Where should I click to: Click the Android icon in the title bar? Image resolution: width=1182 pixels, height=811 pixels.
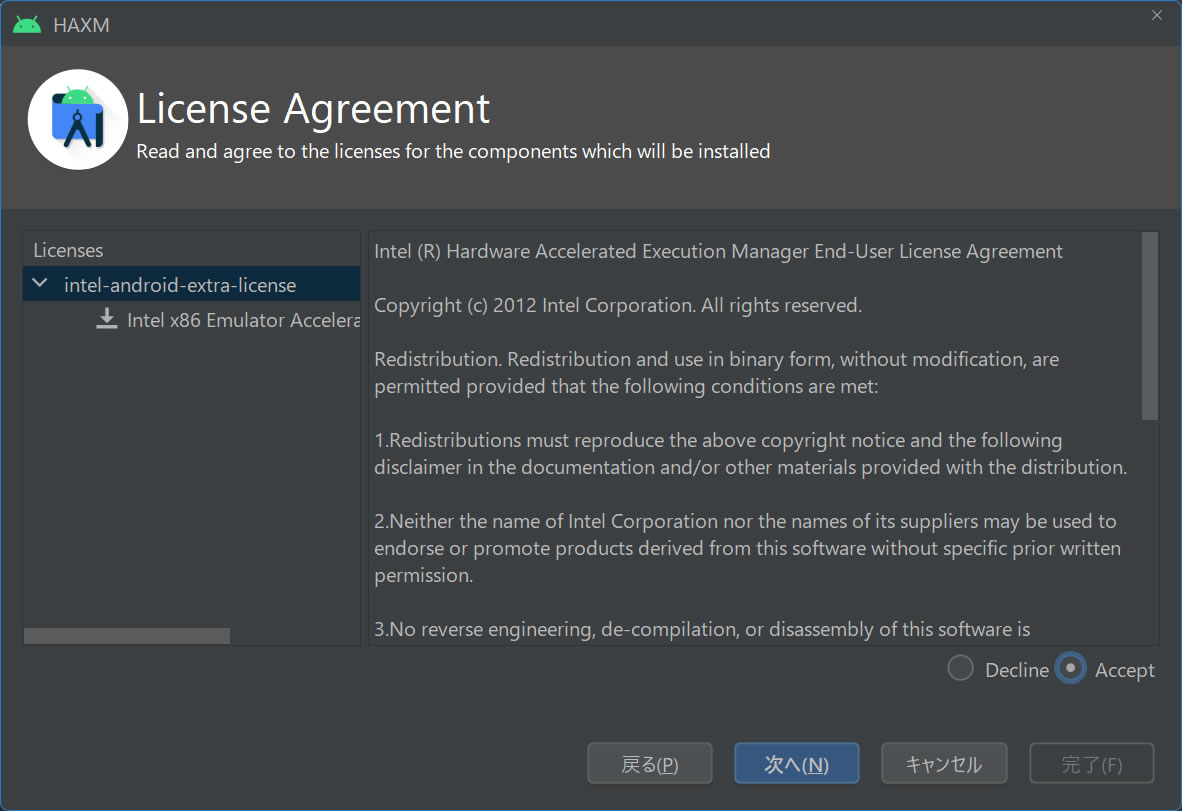pos(27,25)
